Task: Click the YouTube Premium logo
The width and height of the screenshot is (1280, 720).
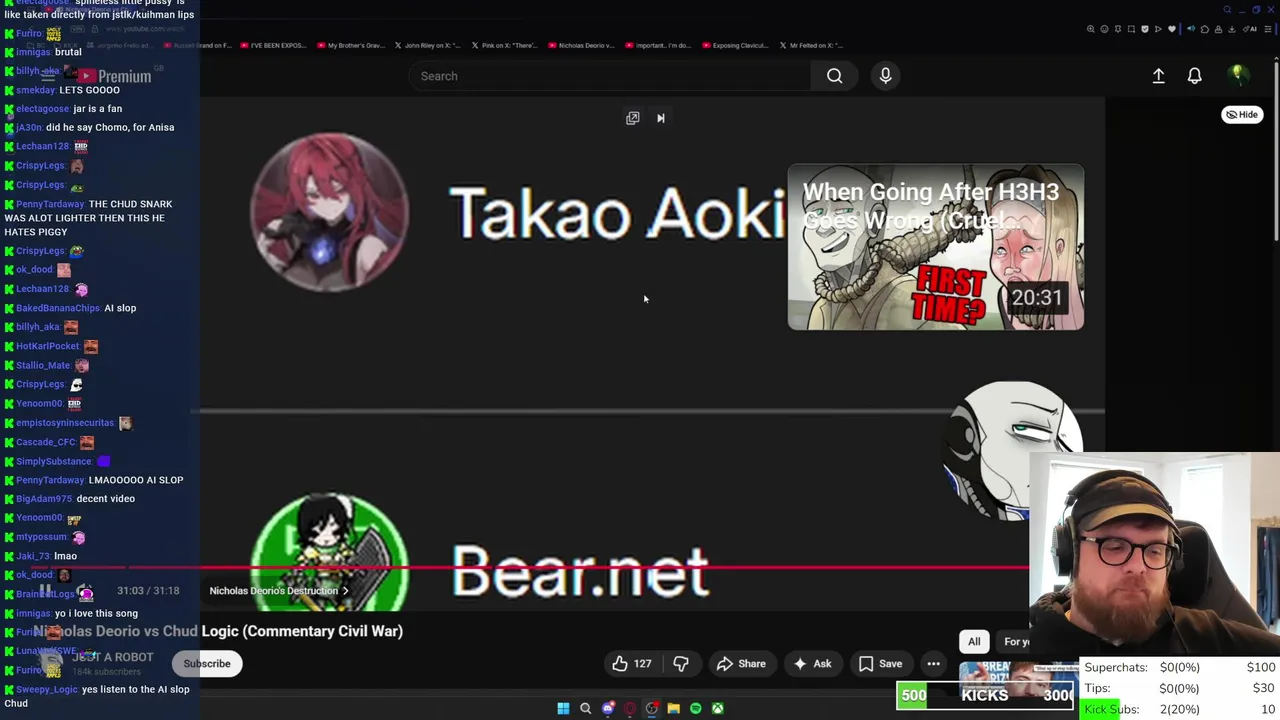Action: point(114,76)
